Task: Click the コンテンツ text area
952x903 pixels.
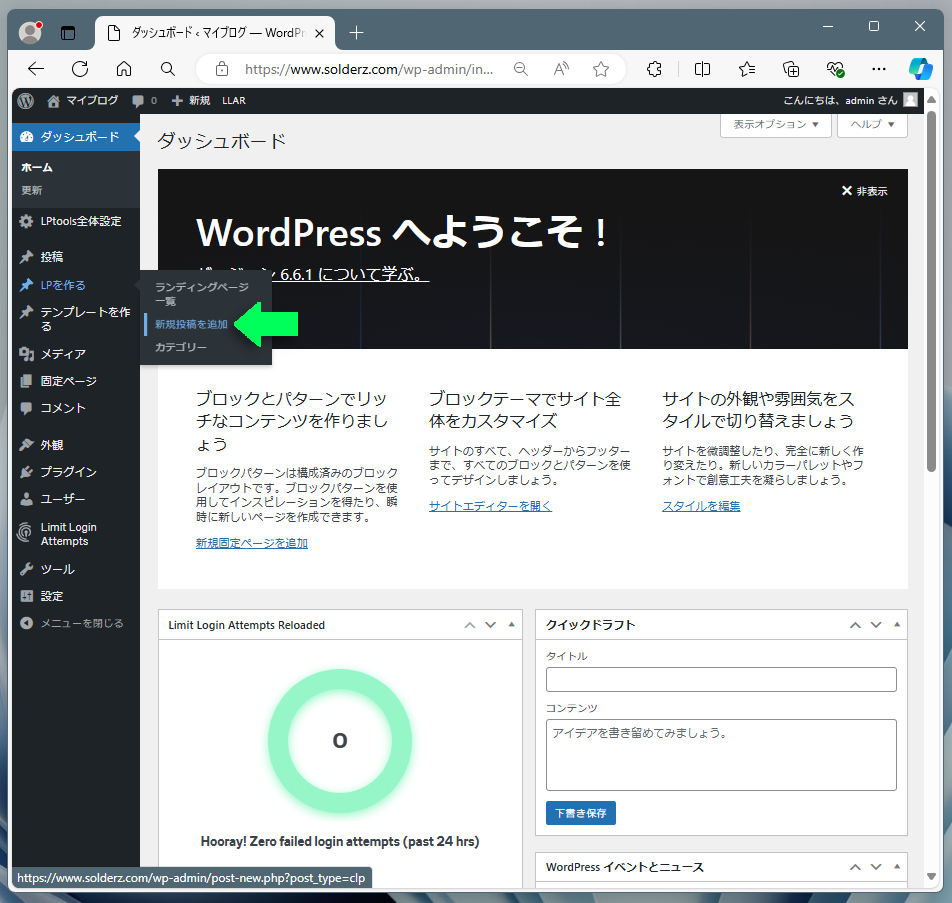Action: [x=721, y=755]
